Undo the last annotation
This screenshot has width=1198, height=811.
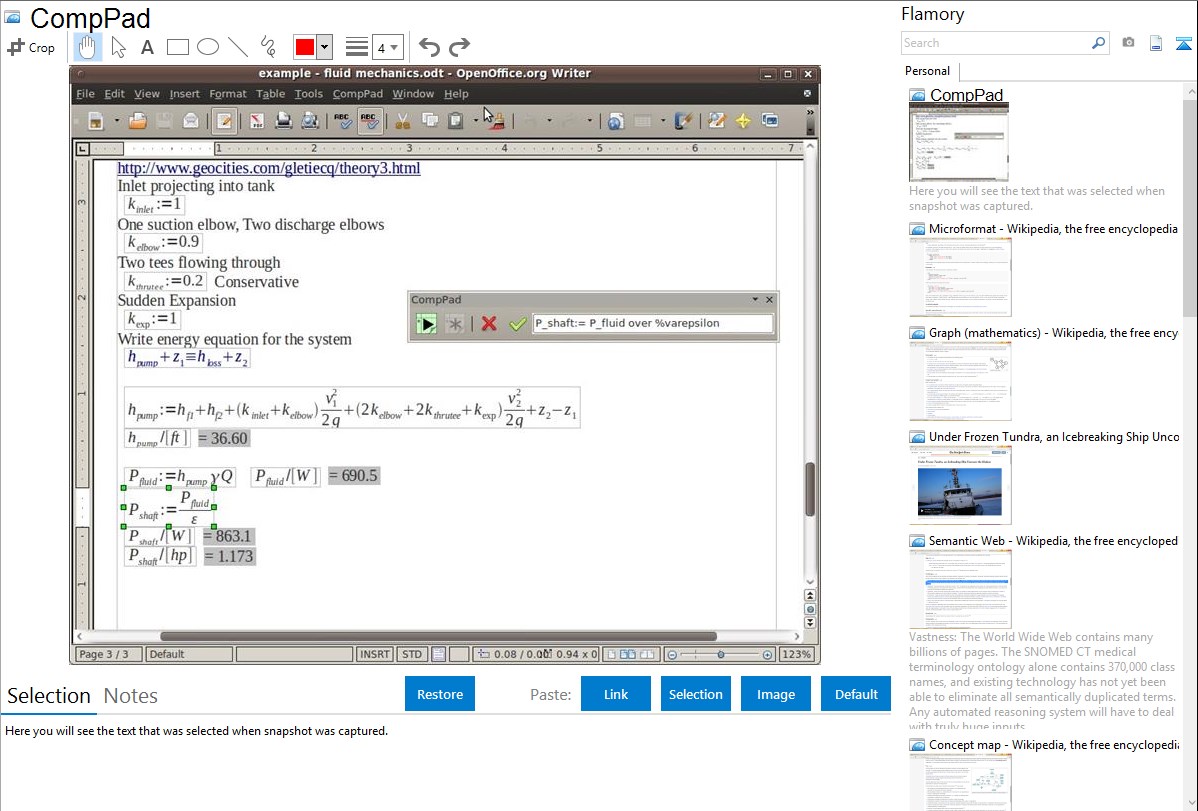[x=429, y=47]
